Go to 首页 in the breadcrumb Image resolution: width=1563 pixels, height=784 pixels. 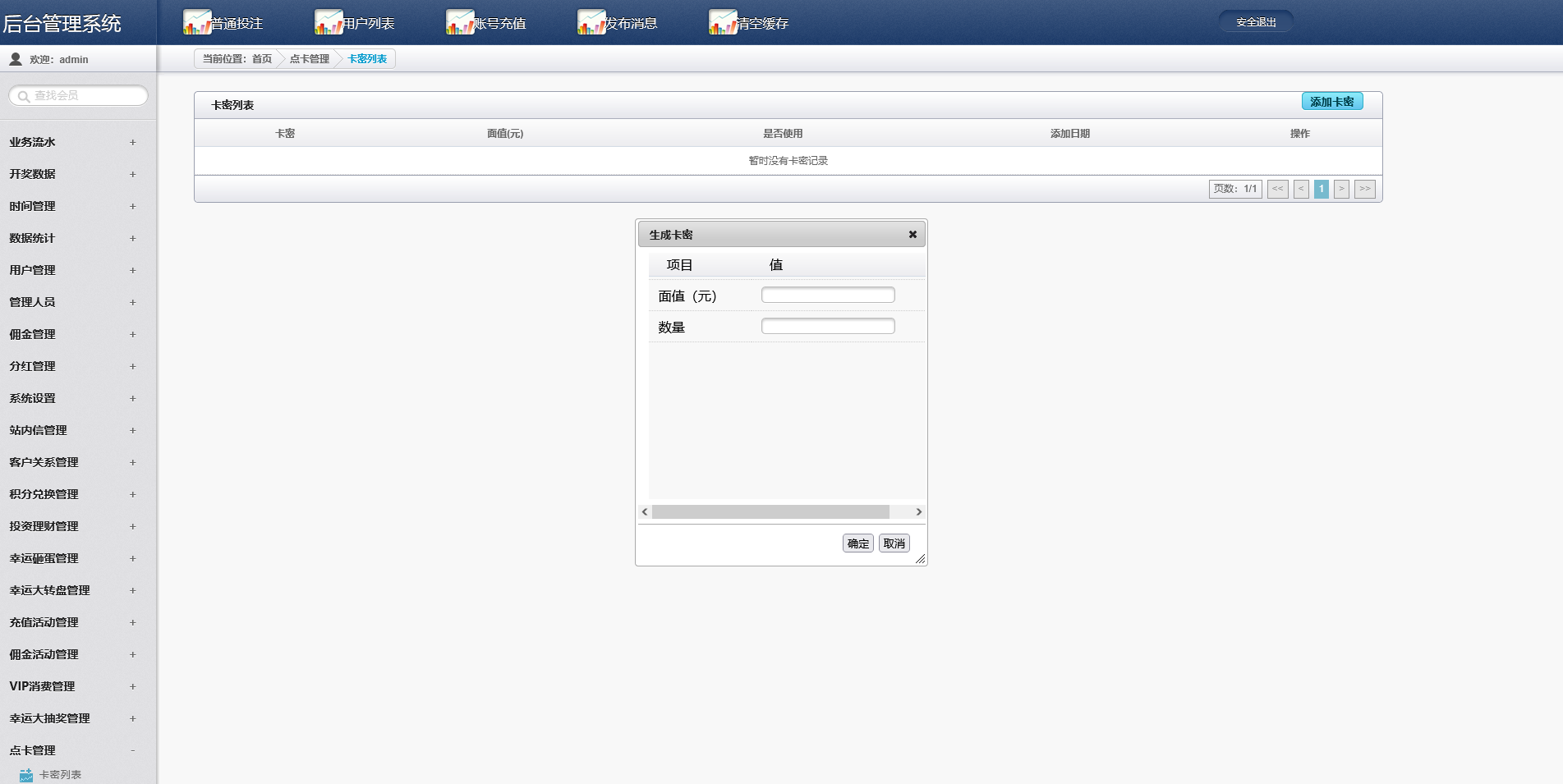point(262,59)
